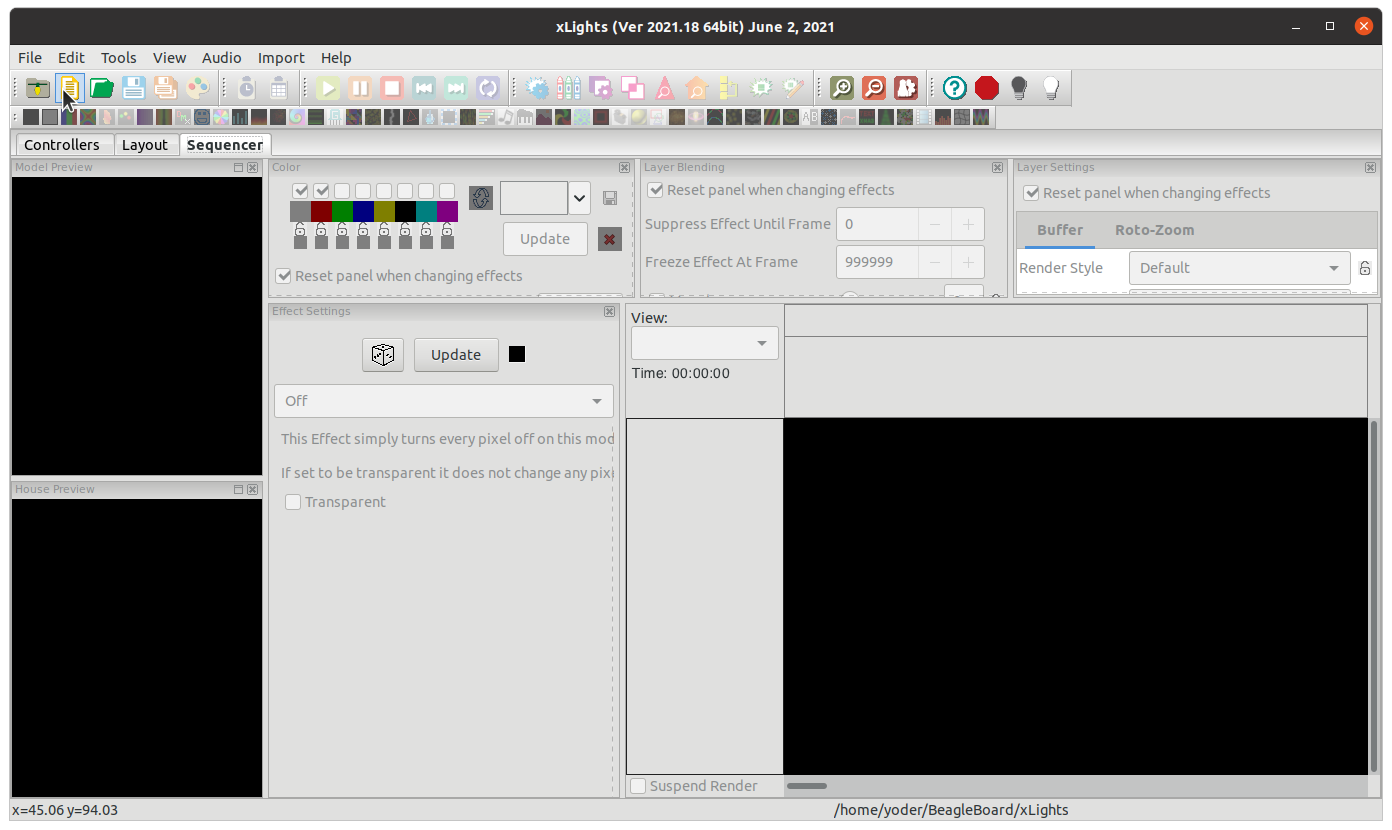Image resolution: width=1392 pixels, height=830 pixels.
Task: Expand the Off effect type dropdown
Action: [444, 401]
